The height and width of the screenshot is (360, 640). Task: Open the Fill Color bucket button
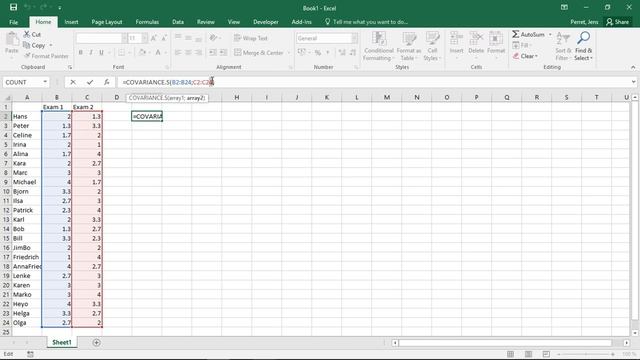pos(142,53)
